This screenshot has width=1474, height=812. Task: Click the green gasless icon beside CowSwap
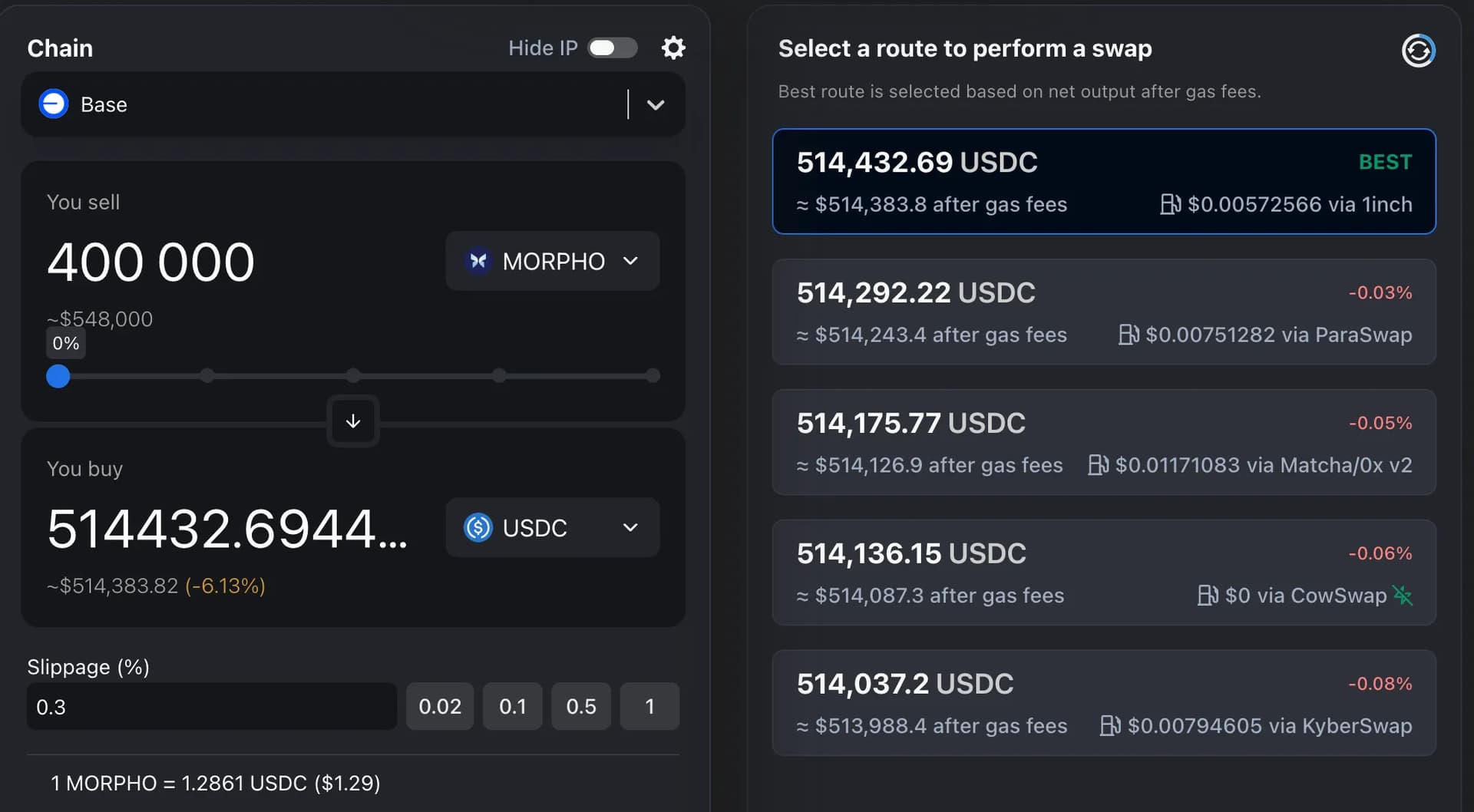coord(1403,596)
